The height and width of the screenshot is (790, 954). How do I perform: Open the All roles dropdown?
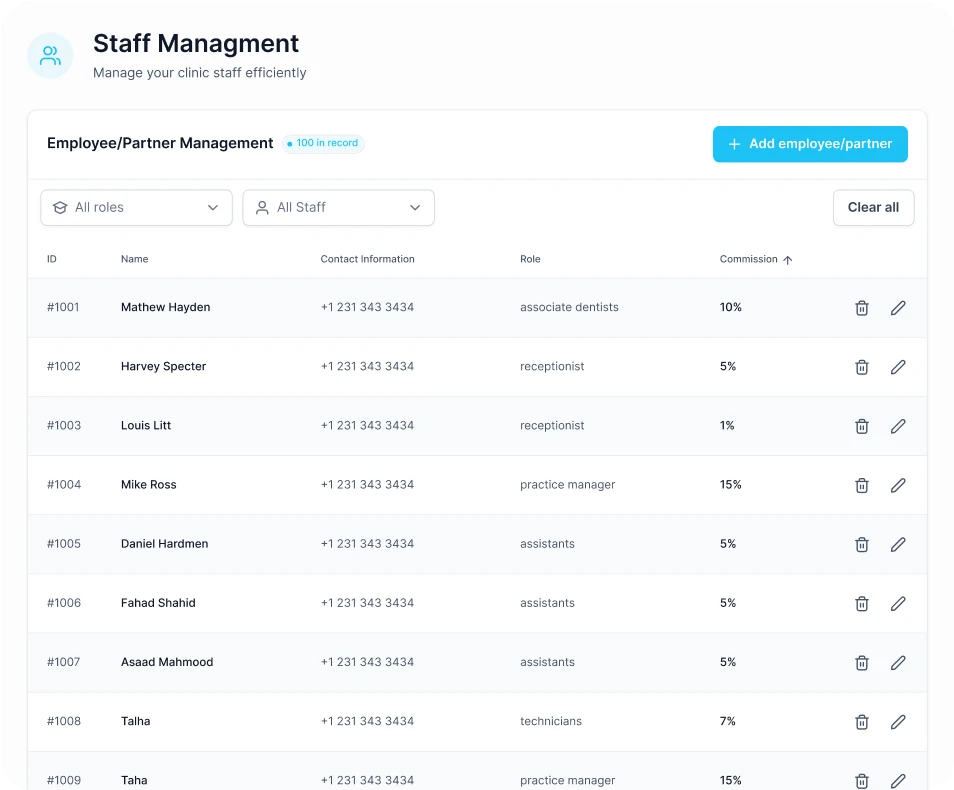136,208
